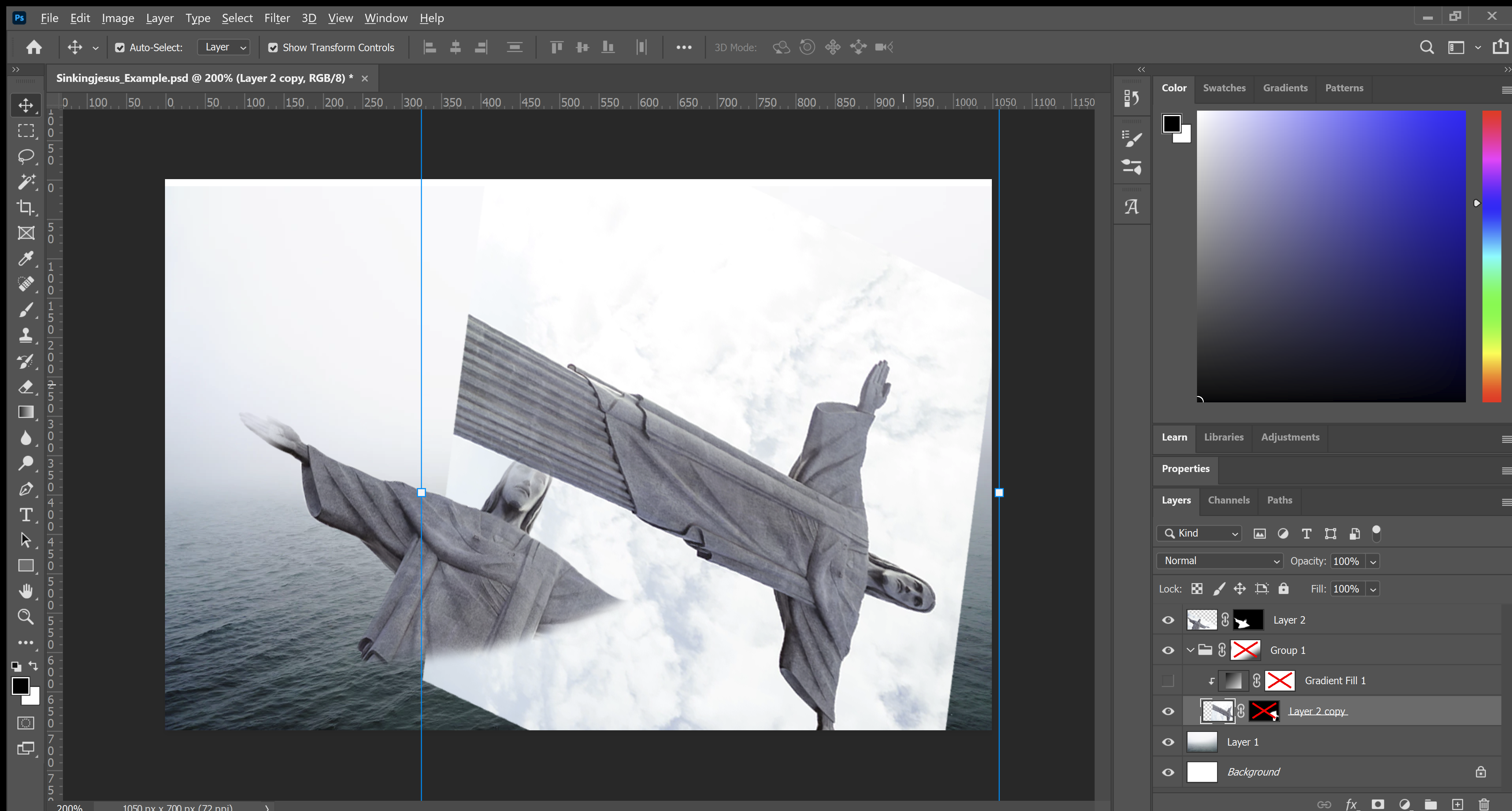The height and width of the screenshot is (811, 1512).
Task: Open the Opacity slider dropdown arrow
Action: click(x=1373, y=561)
